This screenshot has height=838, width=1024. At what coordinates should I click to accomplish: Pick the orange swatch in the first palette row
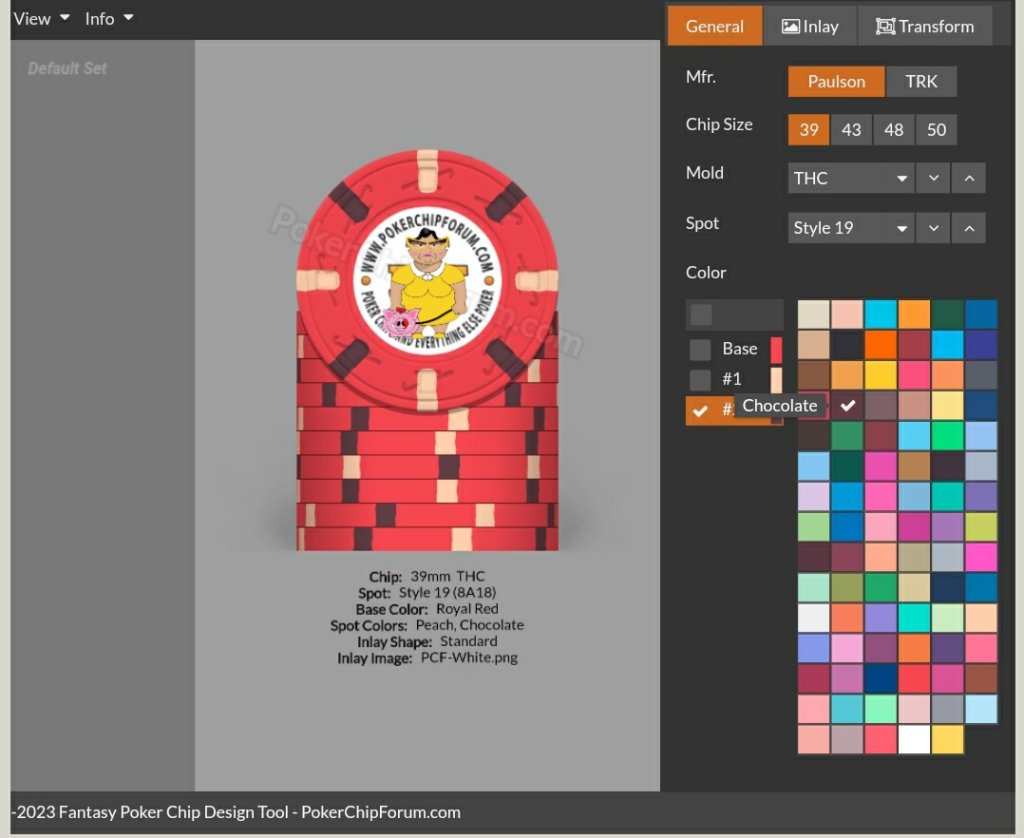tap(914, 314)
